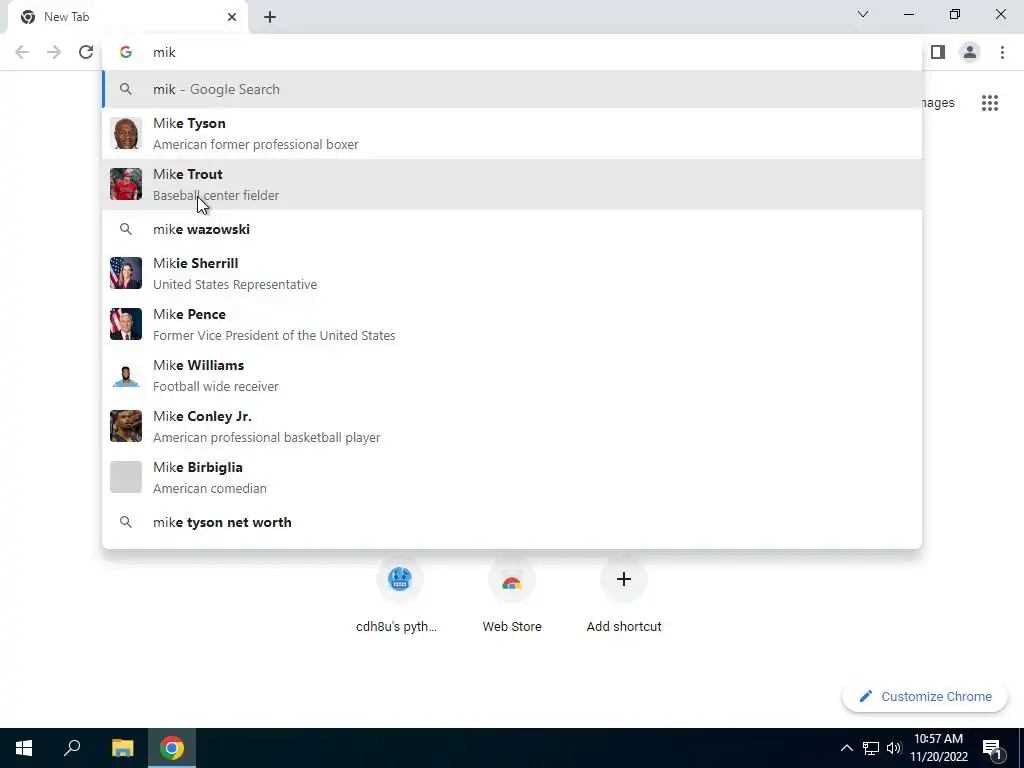Click the Add shortcut plus button
The width and height of the screenshot is (1024, 768).
click(624, 579)
